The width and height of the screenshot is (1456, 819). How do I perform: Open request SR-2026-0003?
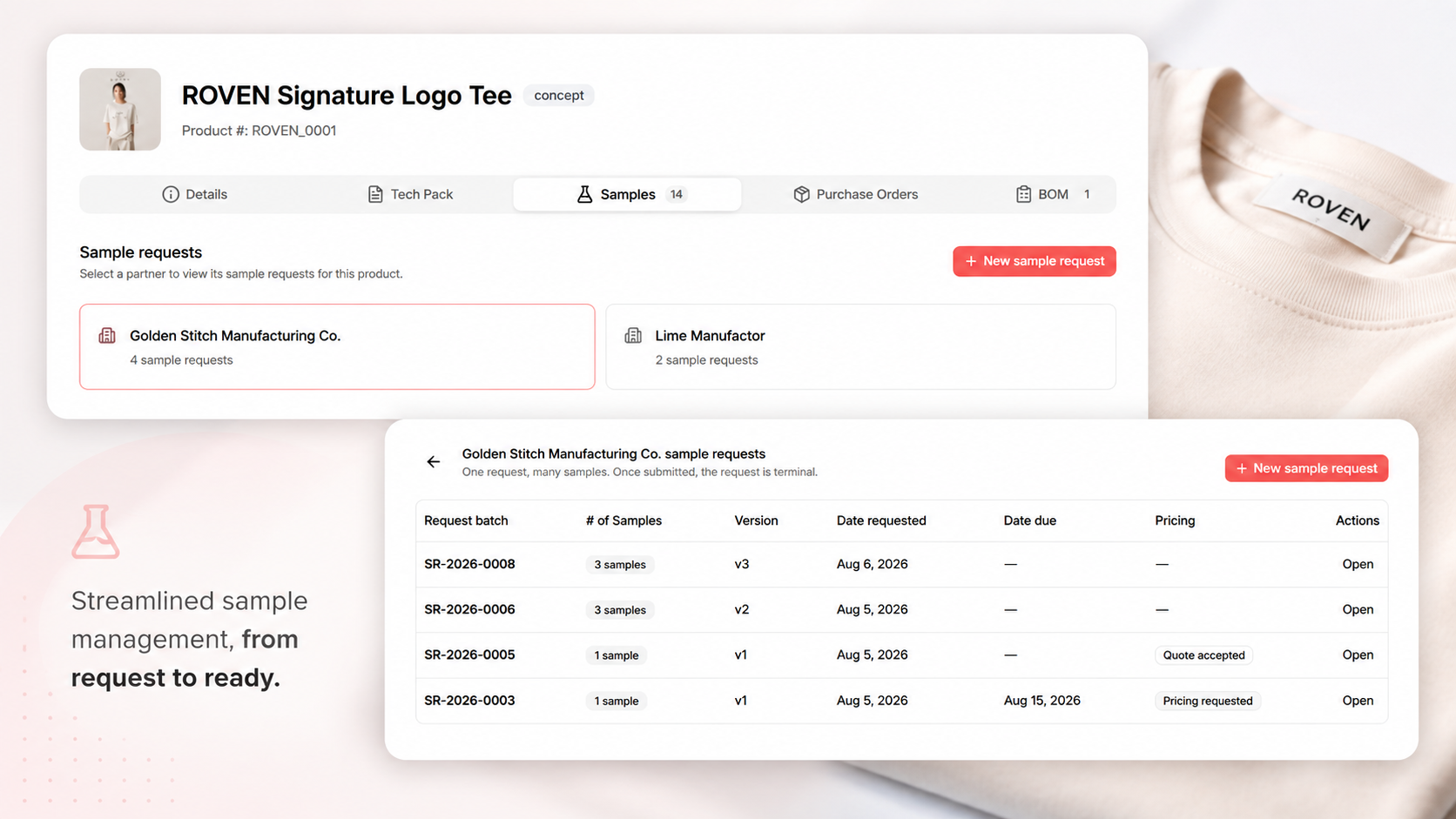click(x=1358, y=701)
